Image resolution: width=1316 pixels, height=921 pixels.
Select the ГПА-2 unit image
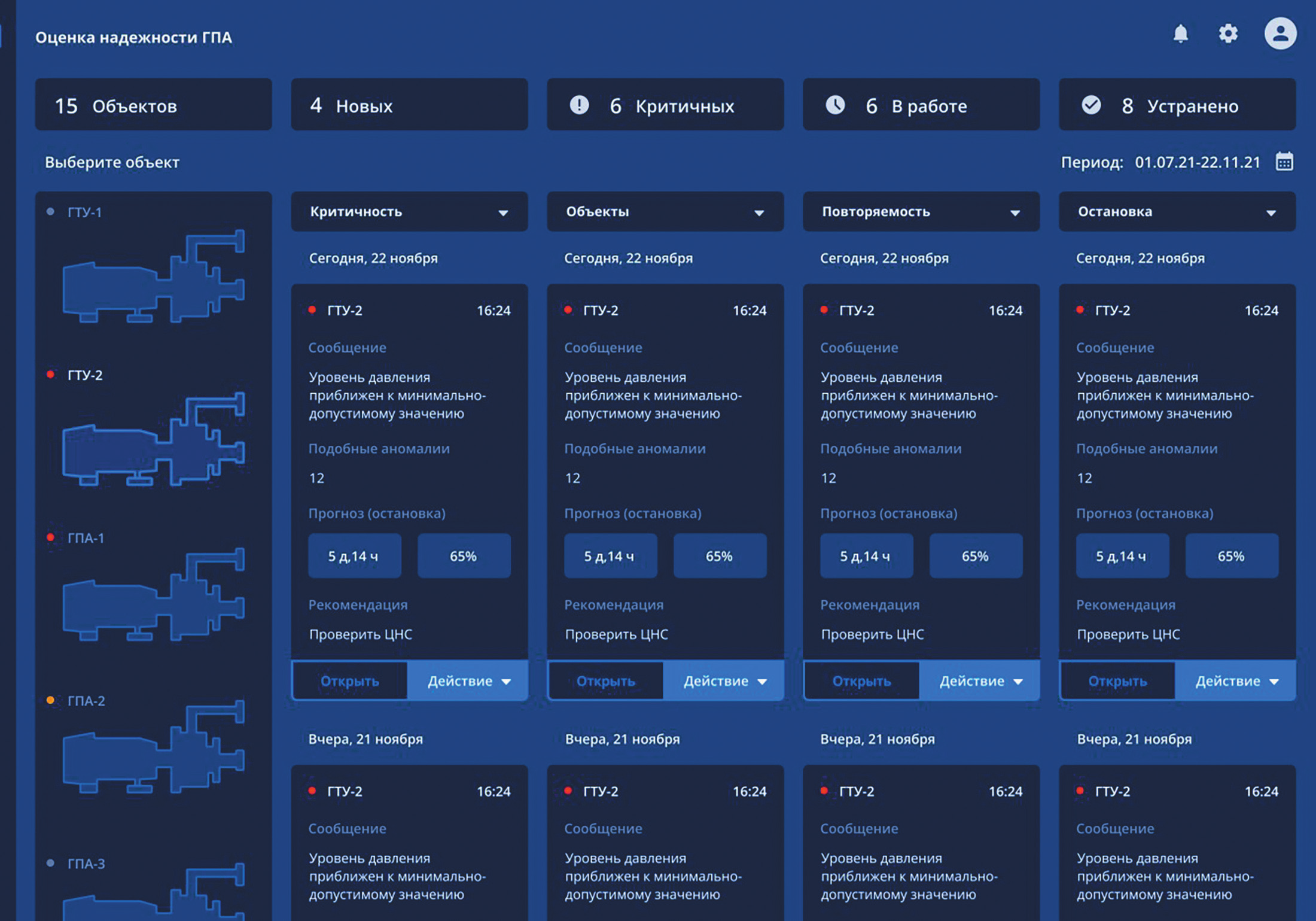pyautogui.click(x=154, y=747)
